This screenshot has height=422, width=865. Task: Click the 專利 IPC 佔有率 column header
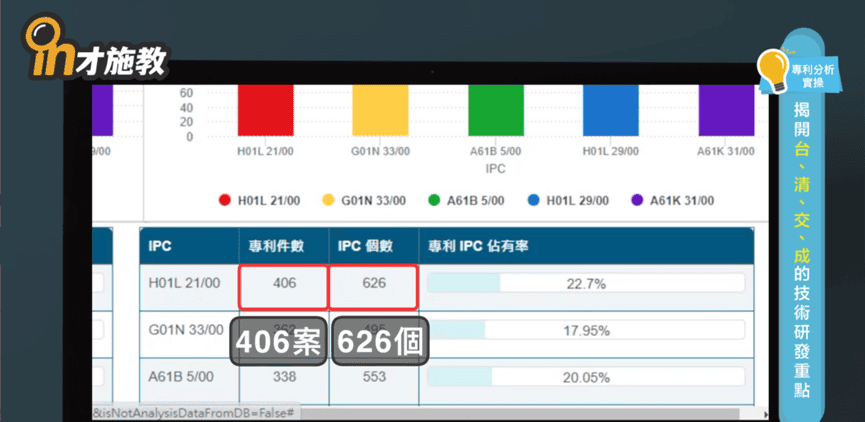[x=479, y=245]
